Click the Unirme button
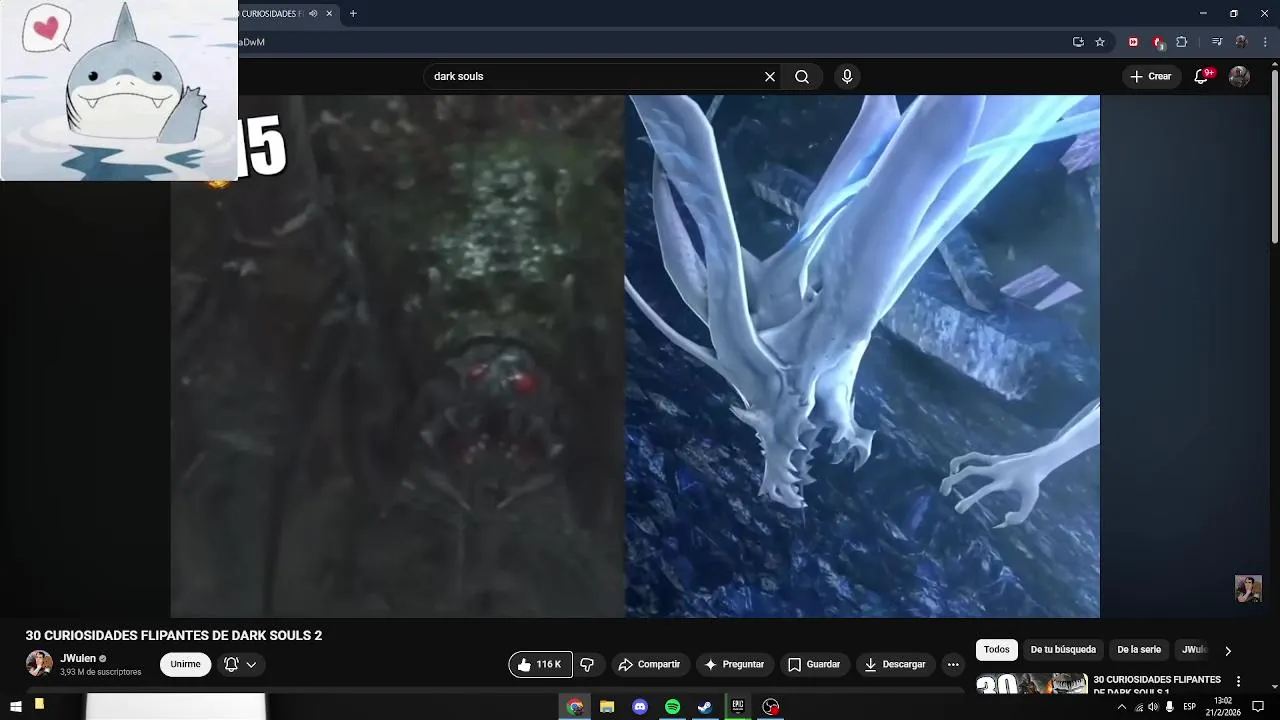 point(185,664)
